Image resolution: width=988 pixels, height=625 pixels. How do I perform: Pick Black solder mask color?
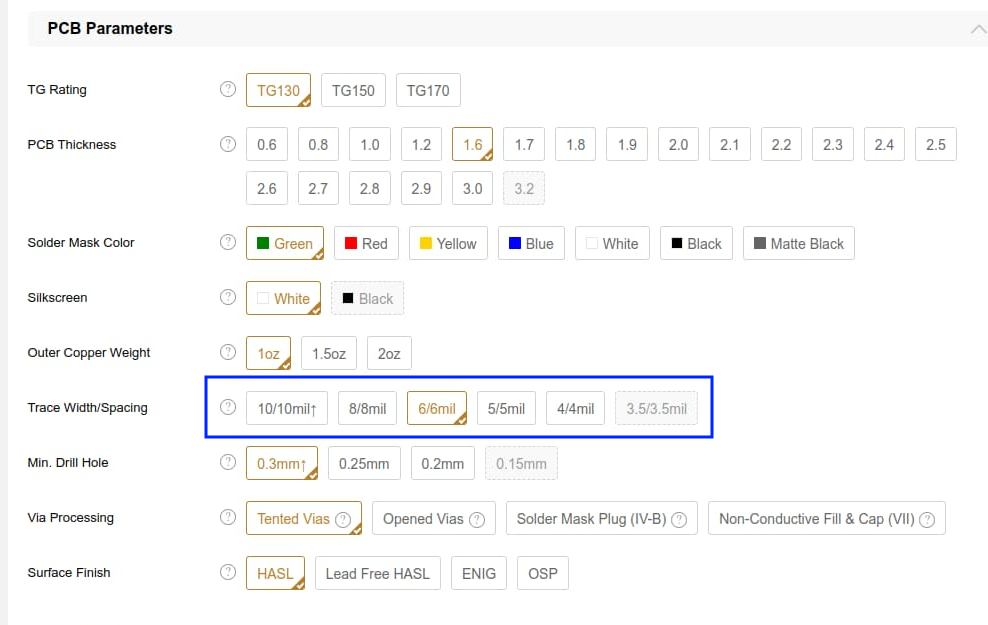[x=696, y=243]
